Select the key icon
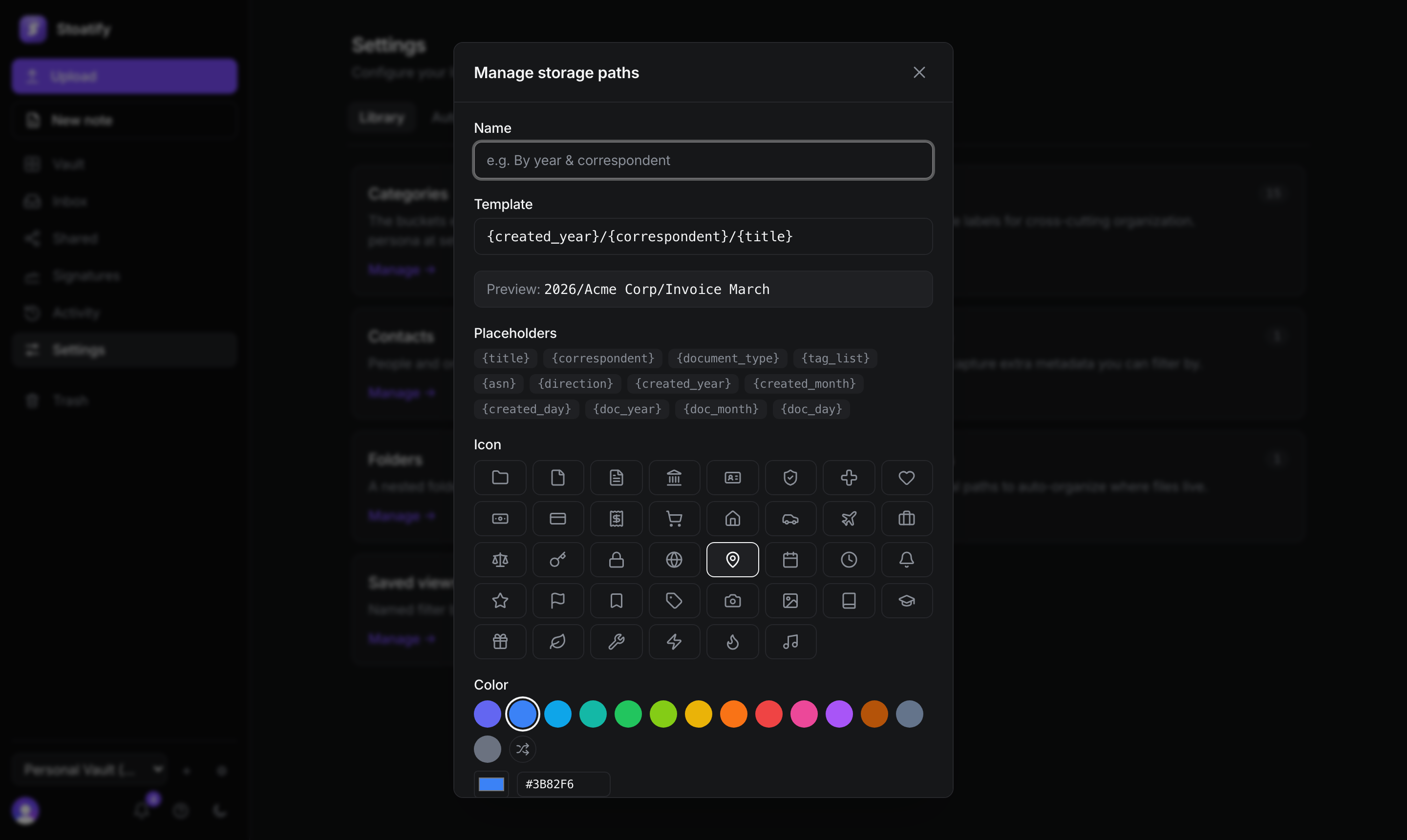1407x840 pixels. pyautogui.click(x=558, y=560)
